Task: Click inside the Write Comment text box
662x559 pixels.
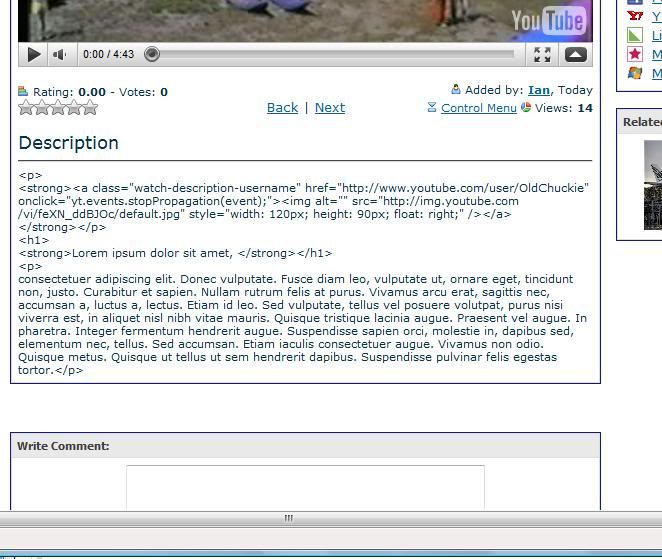Action: coord(305,488)
